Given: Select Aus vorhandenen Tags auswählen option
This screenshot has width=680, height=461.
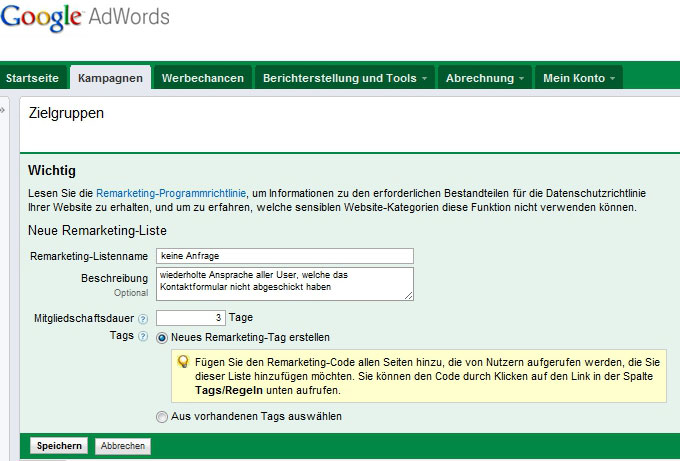Looking at the screenshot, I should (162, 417).
